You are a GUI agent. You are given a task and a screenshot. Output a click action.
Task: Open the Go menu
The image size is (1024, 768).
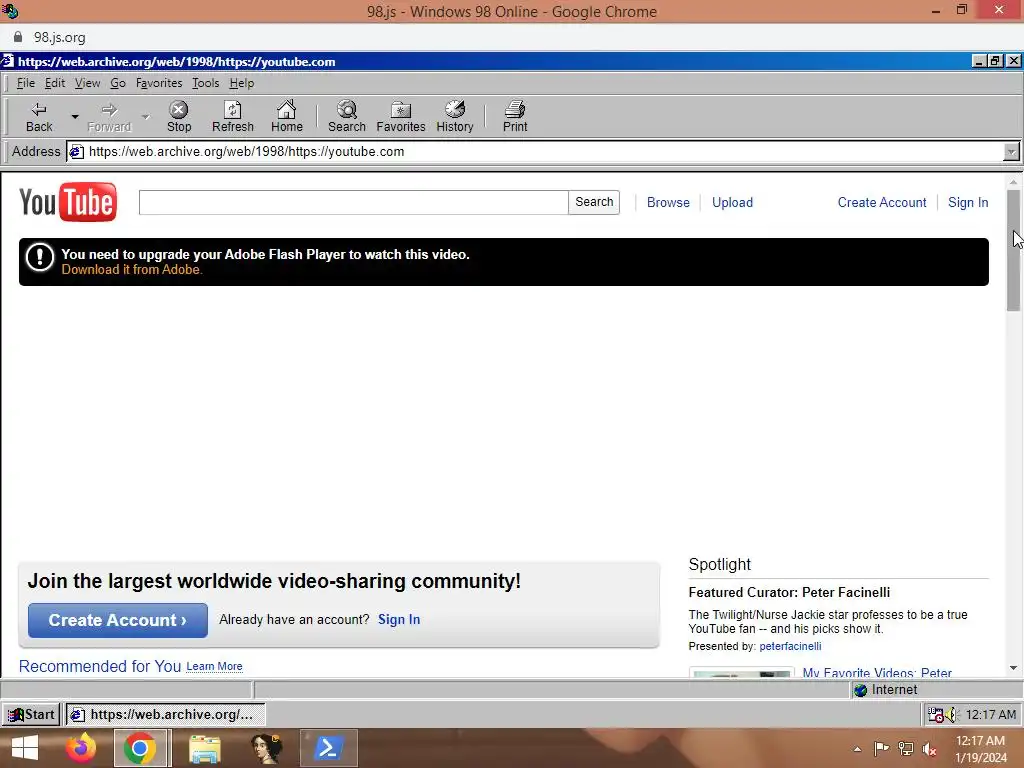(x=118, y=83)
